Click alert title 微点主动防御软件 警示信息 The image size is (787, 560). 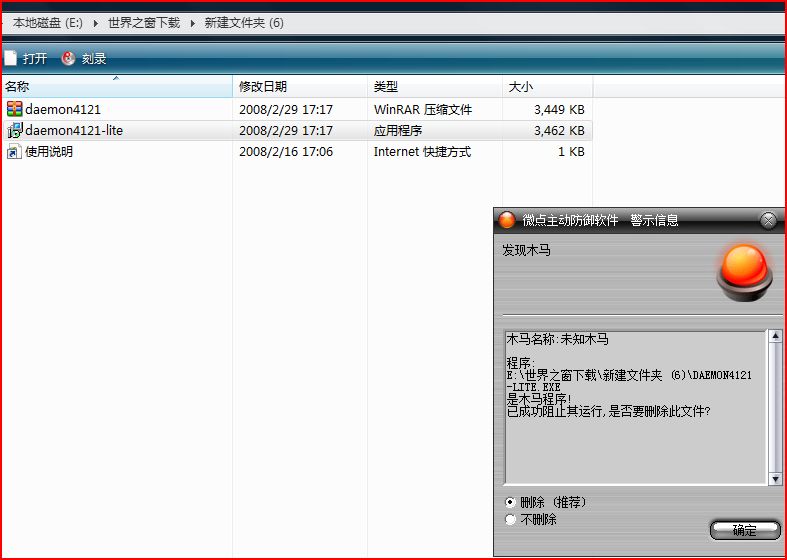coord(600,220)
